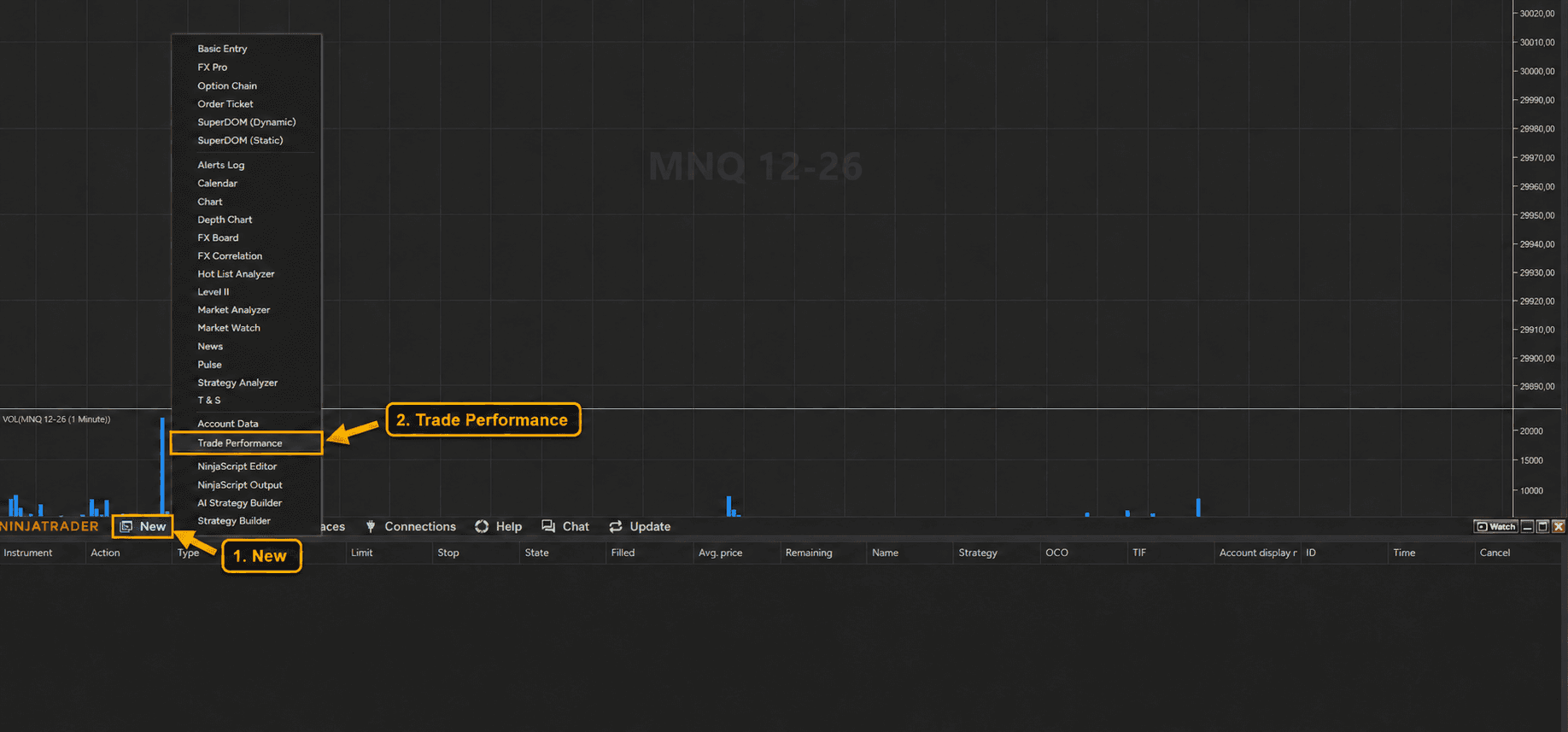This screenshot has width=1568, height=732.
Task: Open the New menu button
Action: click(143, 526)
